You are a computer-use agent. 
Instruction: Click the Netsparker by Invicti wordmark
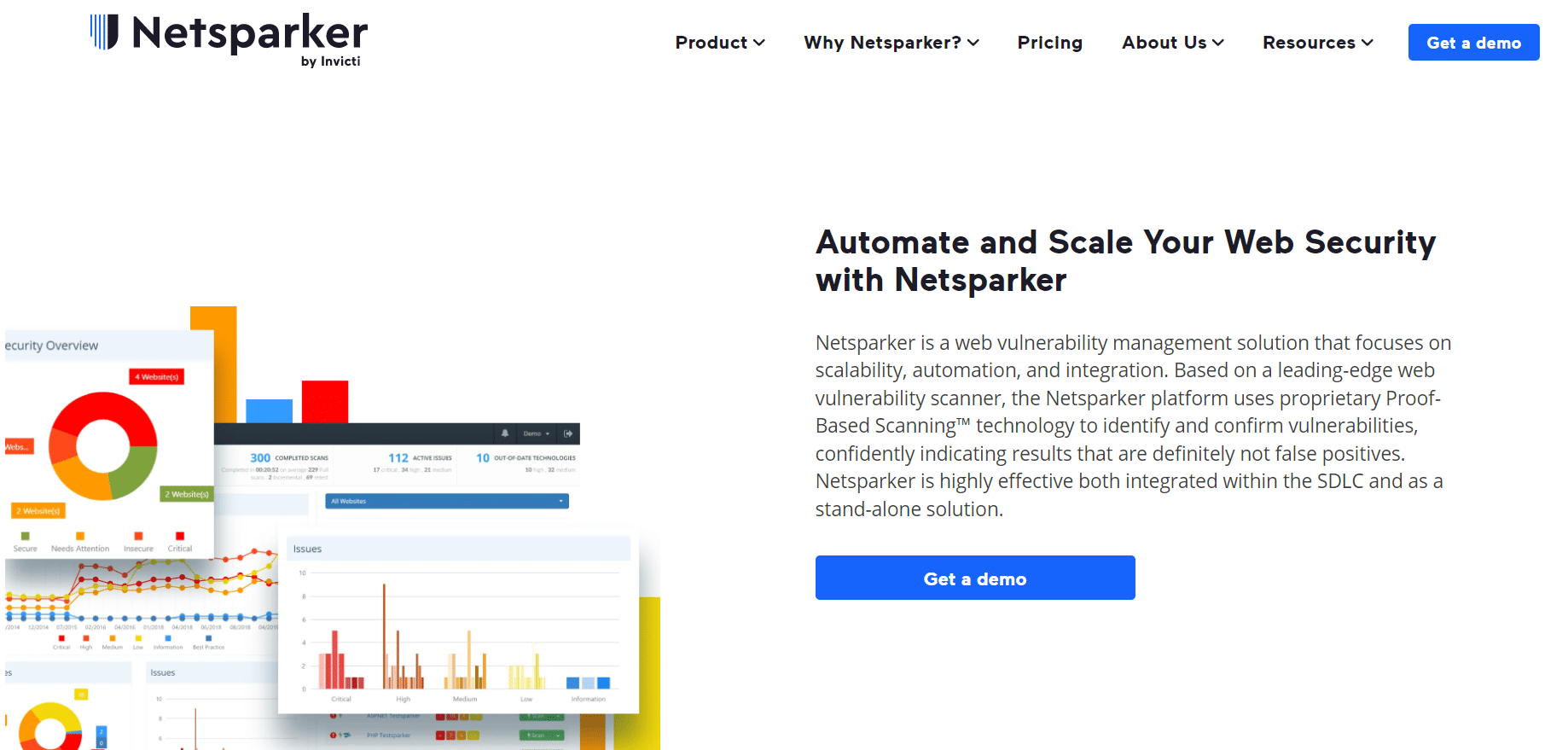[249, 39]
